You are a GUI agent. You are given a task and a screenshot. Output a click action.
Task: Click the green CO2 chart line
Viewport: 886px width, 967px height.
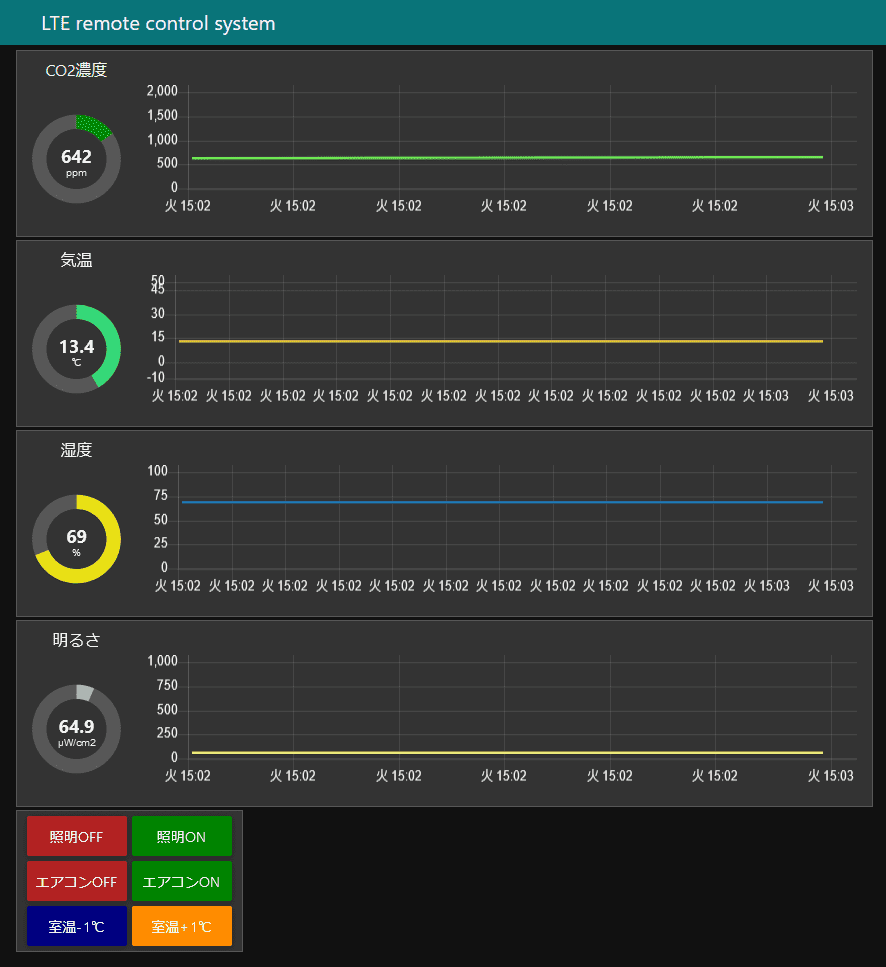click(x=500, y=158)
